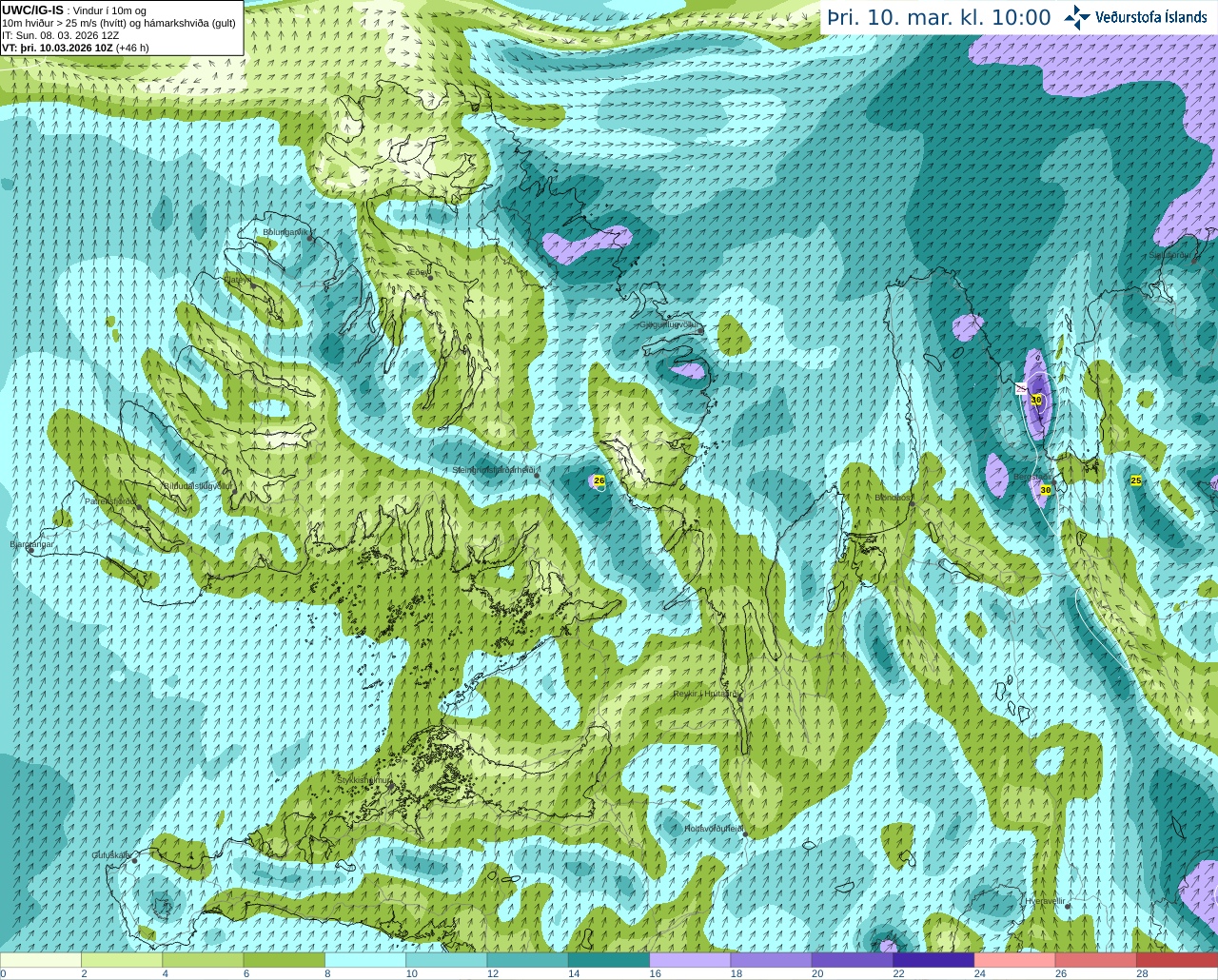1218x980 pixels.
Task: Click the gust marker 30 inside dark purple area
Action: point(1036,400)
